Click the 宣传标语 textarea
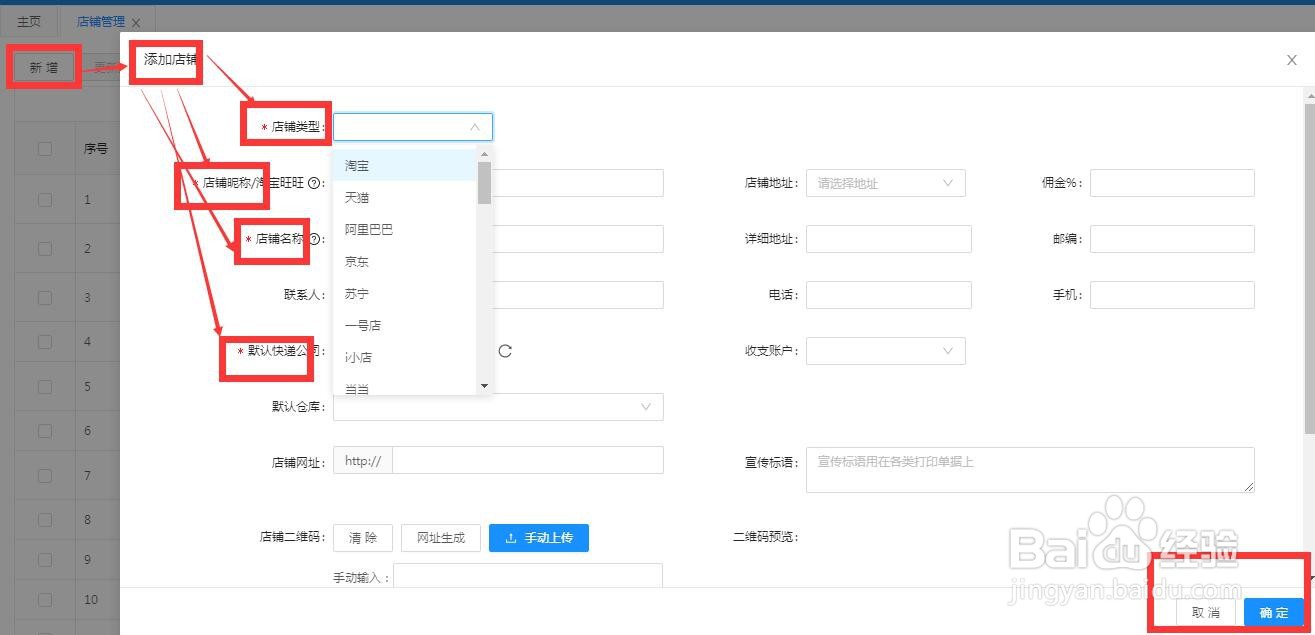 pos(1030,470)
